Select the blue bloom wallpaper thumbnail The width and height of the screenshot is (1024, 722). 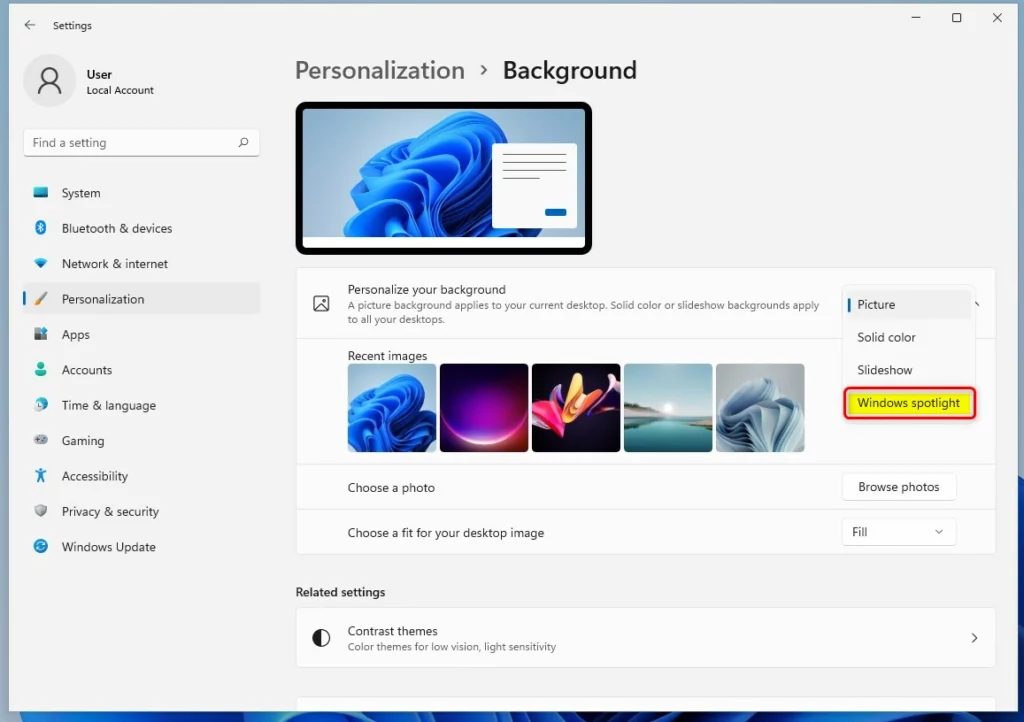(x=392, y=408)
